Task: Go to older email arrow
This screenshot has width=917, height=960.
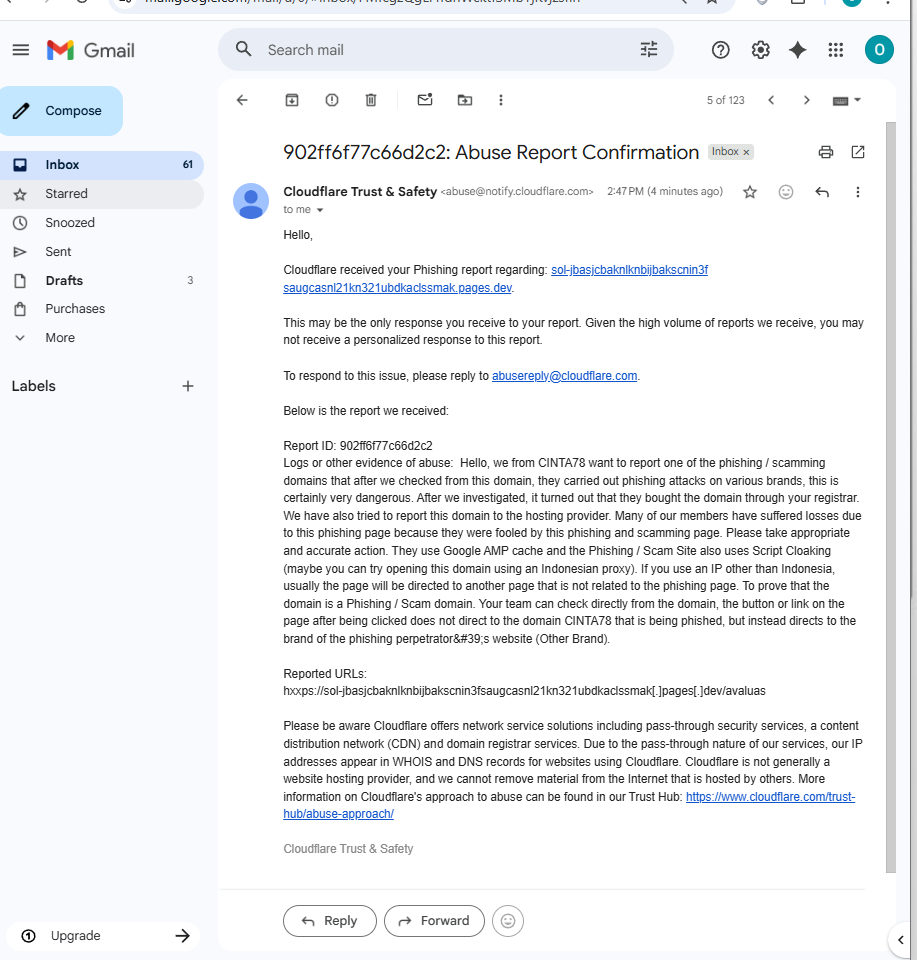Action: tap(807, 100)
